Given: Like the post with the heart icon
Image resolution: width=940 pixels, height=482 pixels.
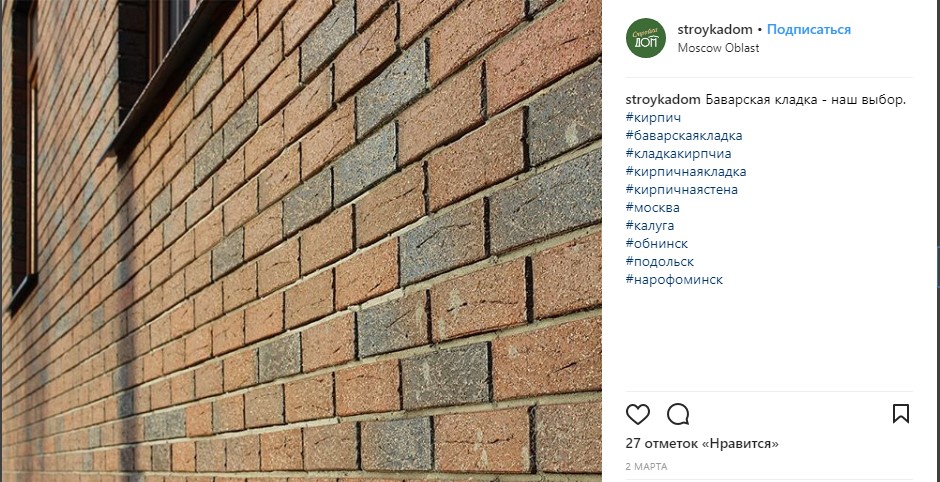Looking at the screenshot, I should click(638, 414).
